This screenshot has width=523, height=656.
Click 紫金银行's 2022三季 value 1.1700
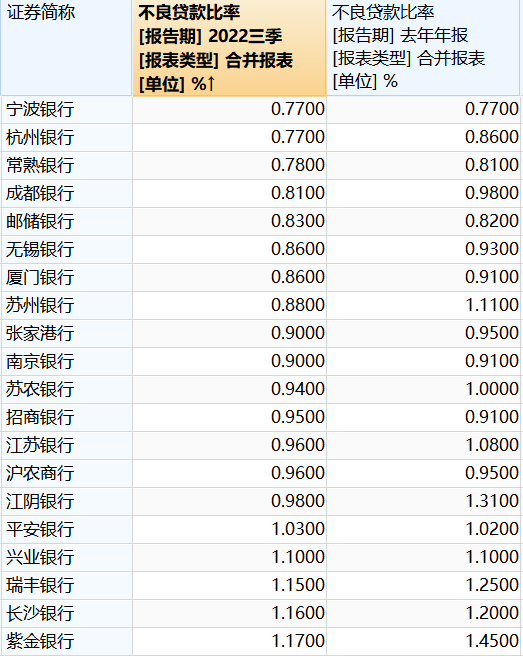point(298,642)
